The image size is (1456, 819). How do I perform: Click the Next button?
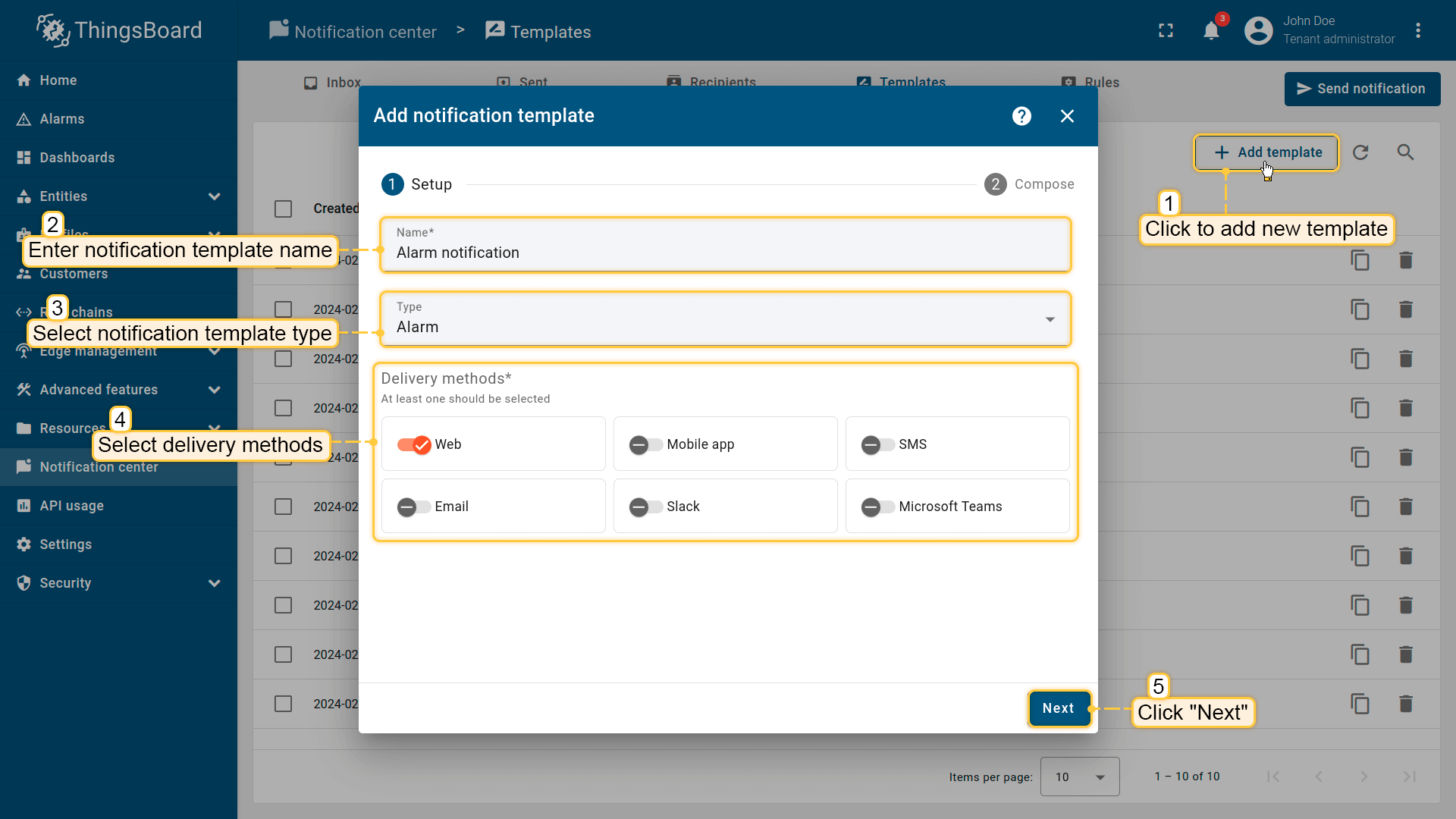point(1058,708)
